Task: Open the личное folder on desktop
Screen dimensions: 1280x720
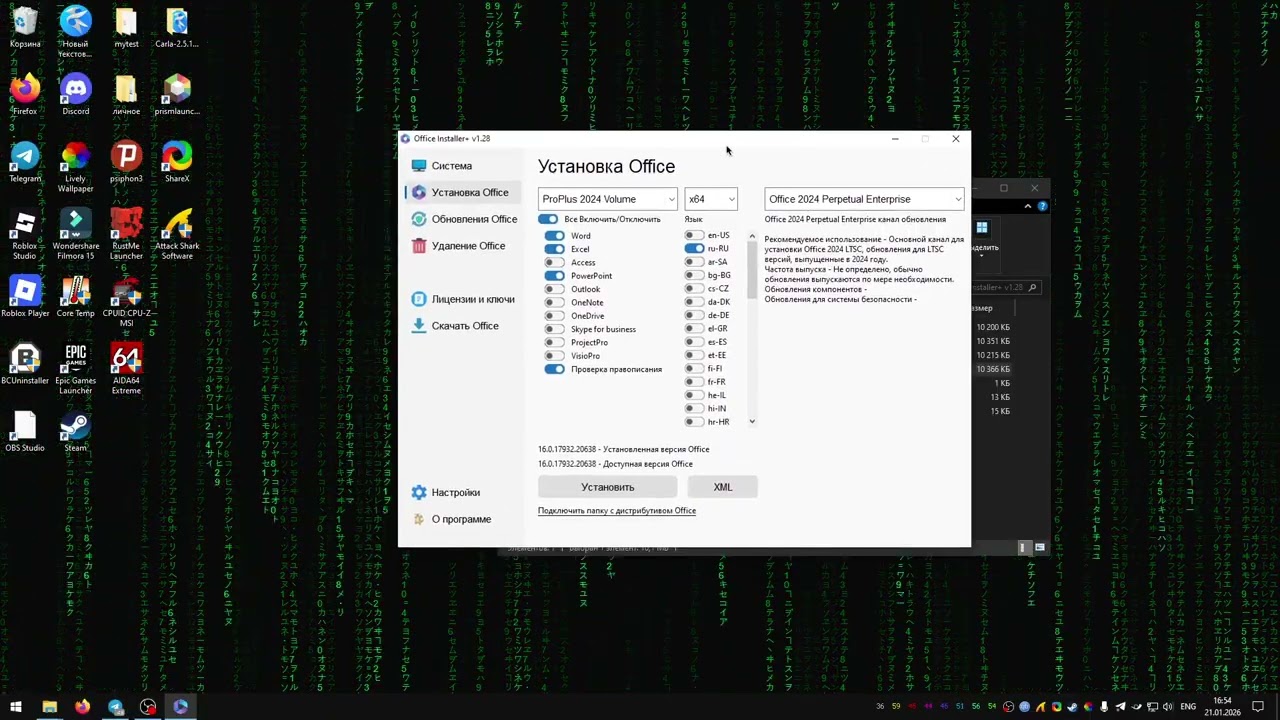Action: 126,95
